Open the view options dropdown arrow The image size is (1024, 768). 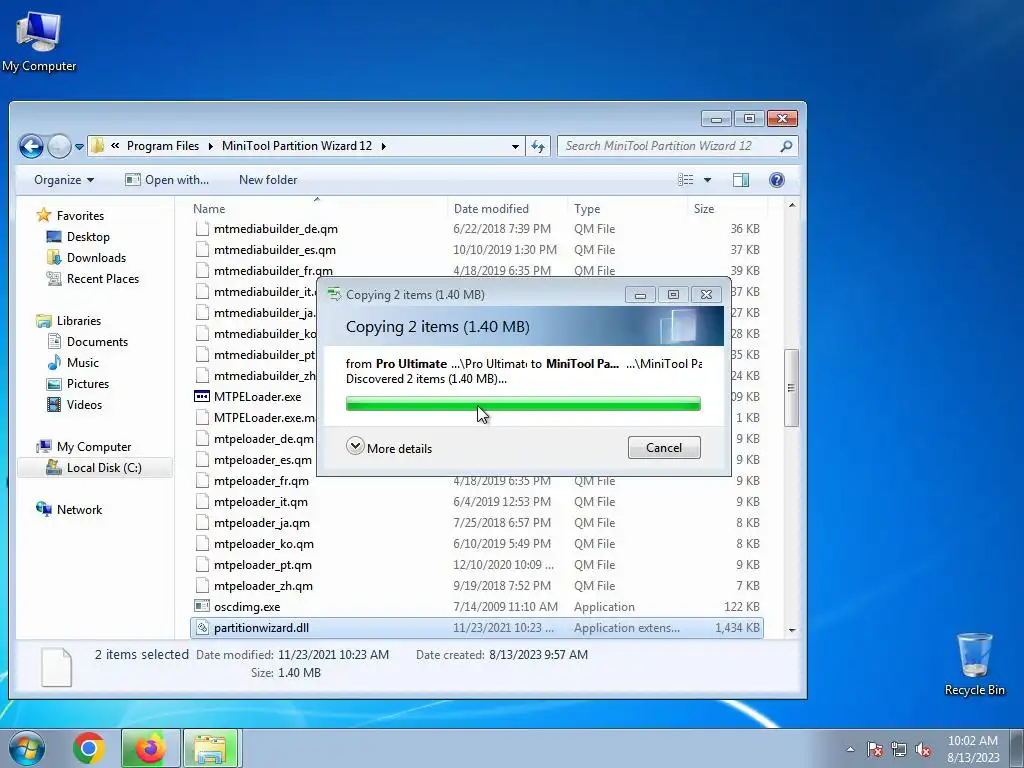point(707,180)
